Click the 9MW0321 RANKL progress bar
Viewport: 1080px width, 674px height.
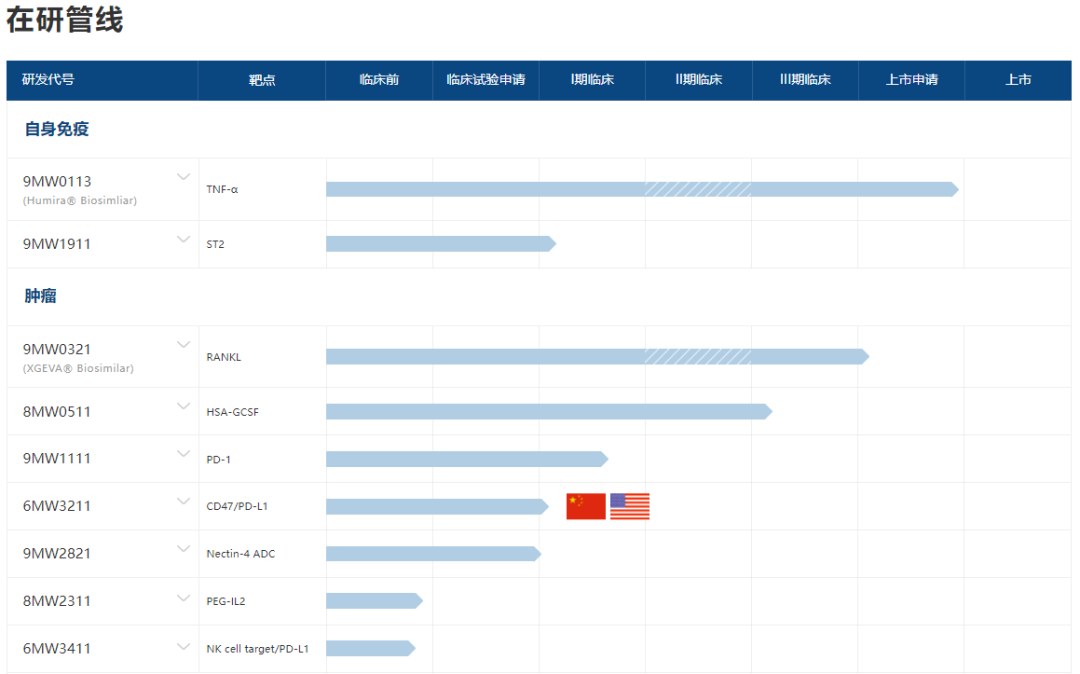[x=597, y=357]
